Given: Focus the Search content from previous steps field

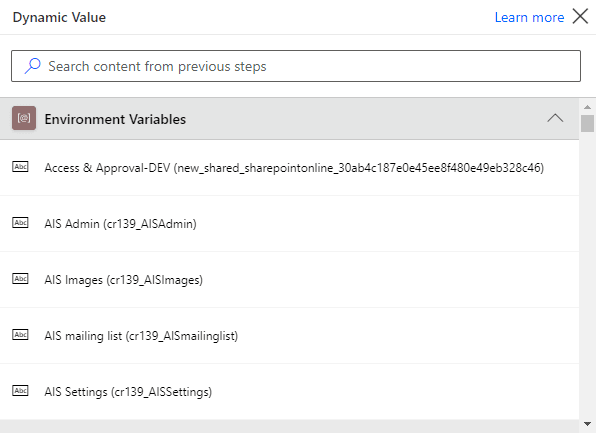Looking at the screenshot, I should click(296, 66).
